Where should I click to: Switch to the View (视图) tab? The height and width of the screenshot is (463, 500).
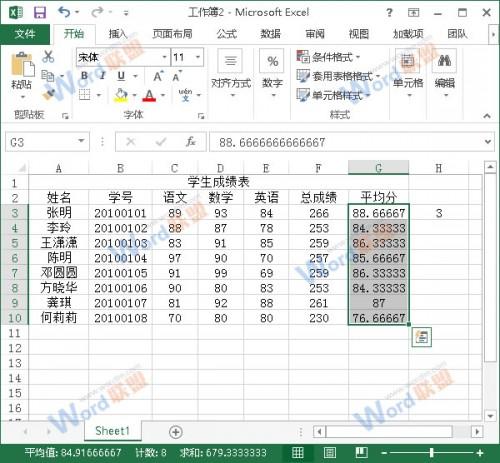[x=359, y=34]
